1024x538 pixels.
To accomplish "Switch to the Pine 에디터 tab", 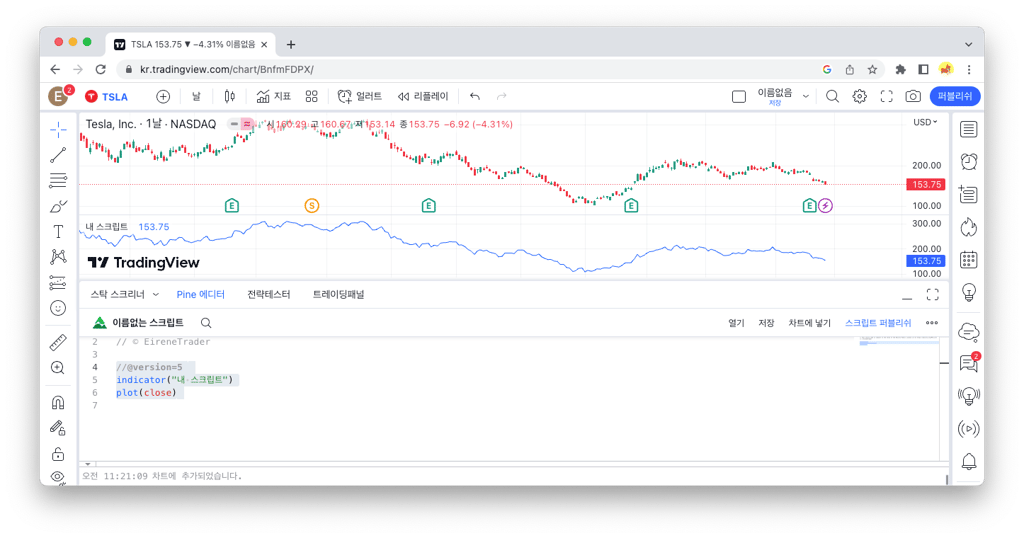I will click(200, 294).
